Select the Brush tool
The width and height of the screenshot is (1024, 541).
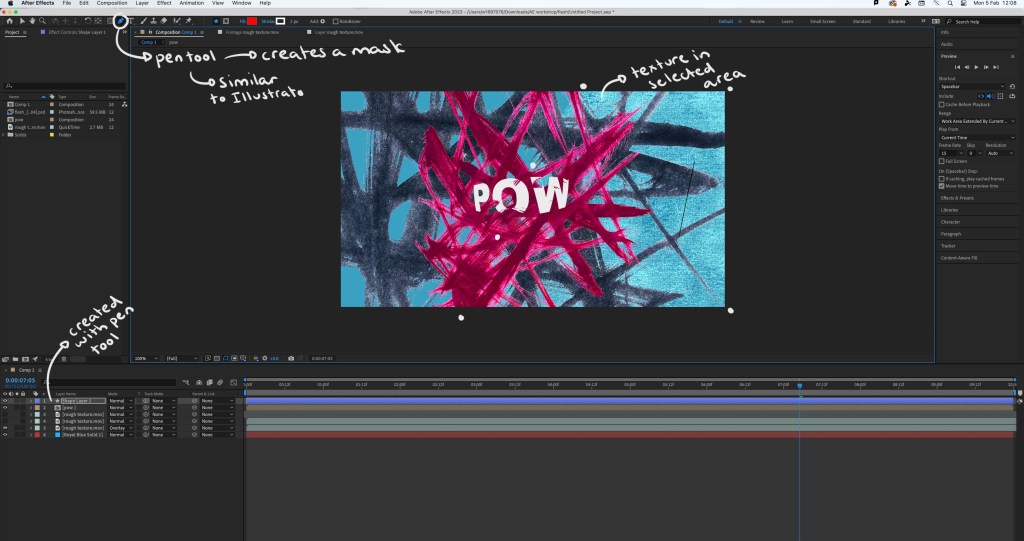142,20
